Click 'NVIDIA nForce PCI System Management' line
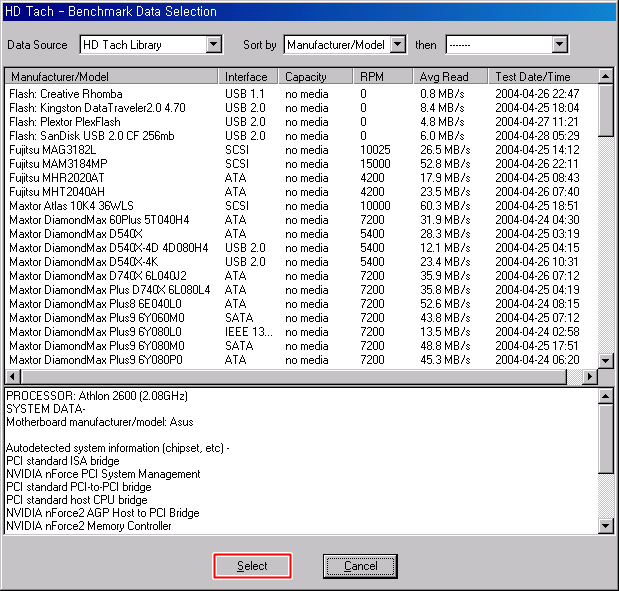Viewport: 619px width, 591px height. pos(103,474)
